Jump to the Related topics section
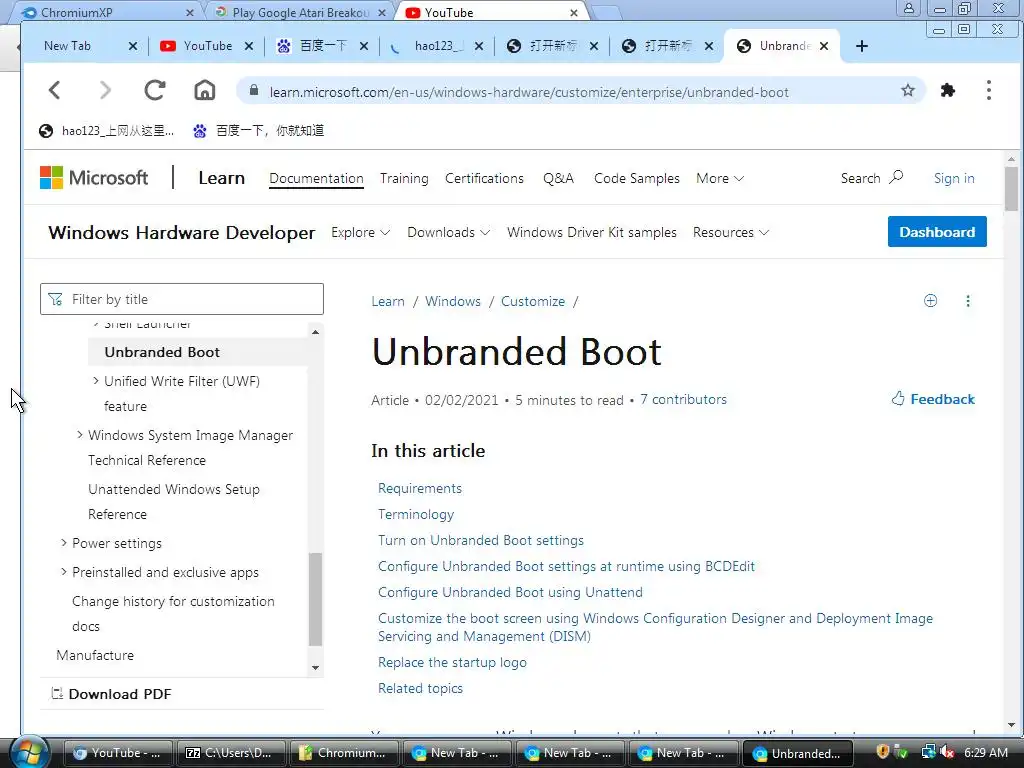This screenshot has height=768, width=1024. click(420, 688)
